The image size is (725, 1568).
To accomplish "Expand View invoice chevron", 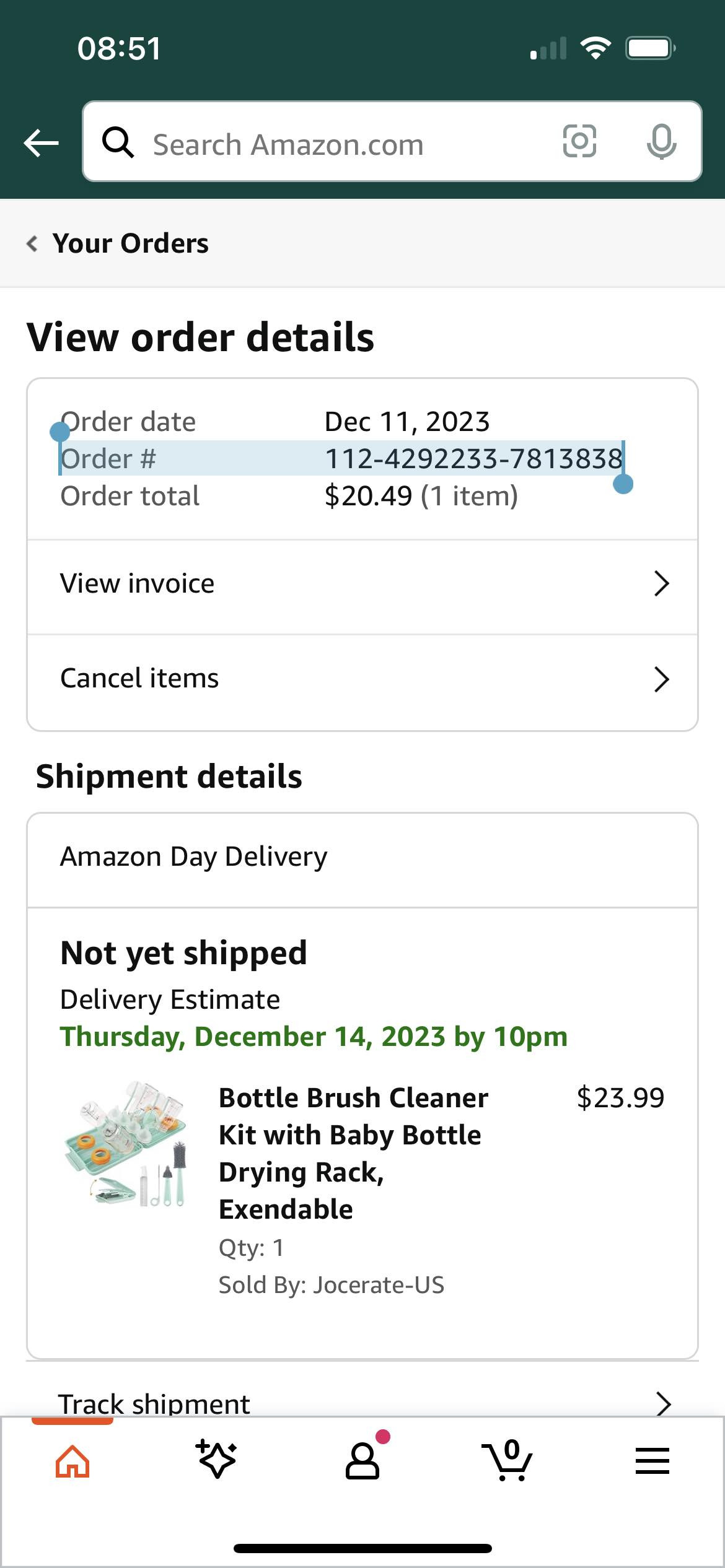I will pyautogui.click(x=662, y=583).
